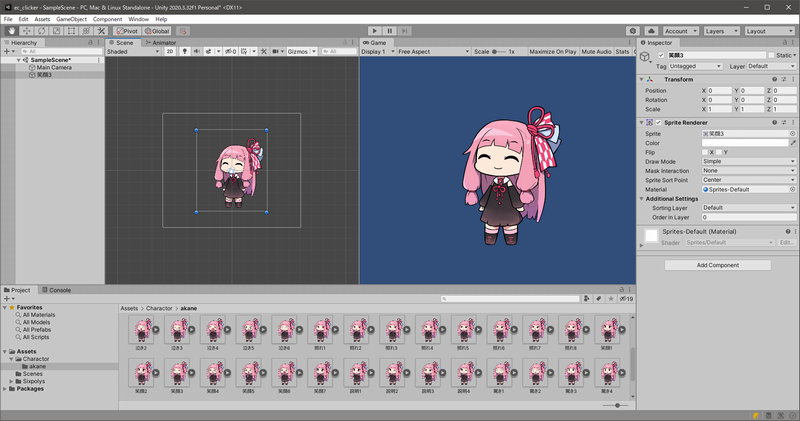Open the custom editor tools button

[x=101, y=31]
